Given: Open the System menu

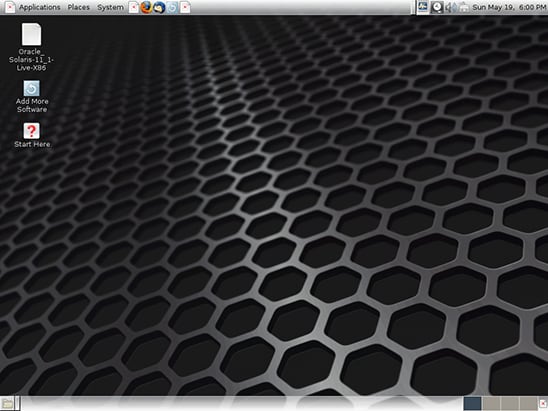Looking at the screenshot, I should click(x=110, y=7).
